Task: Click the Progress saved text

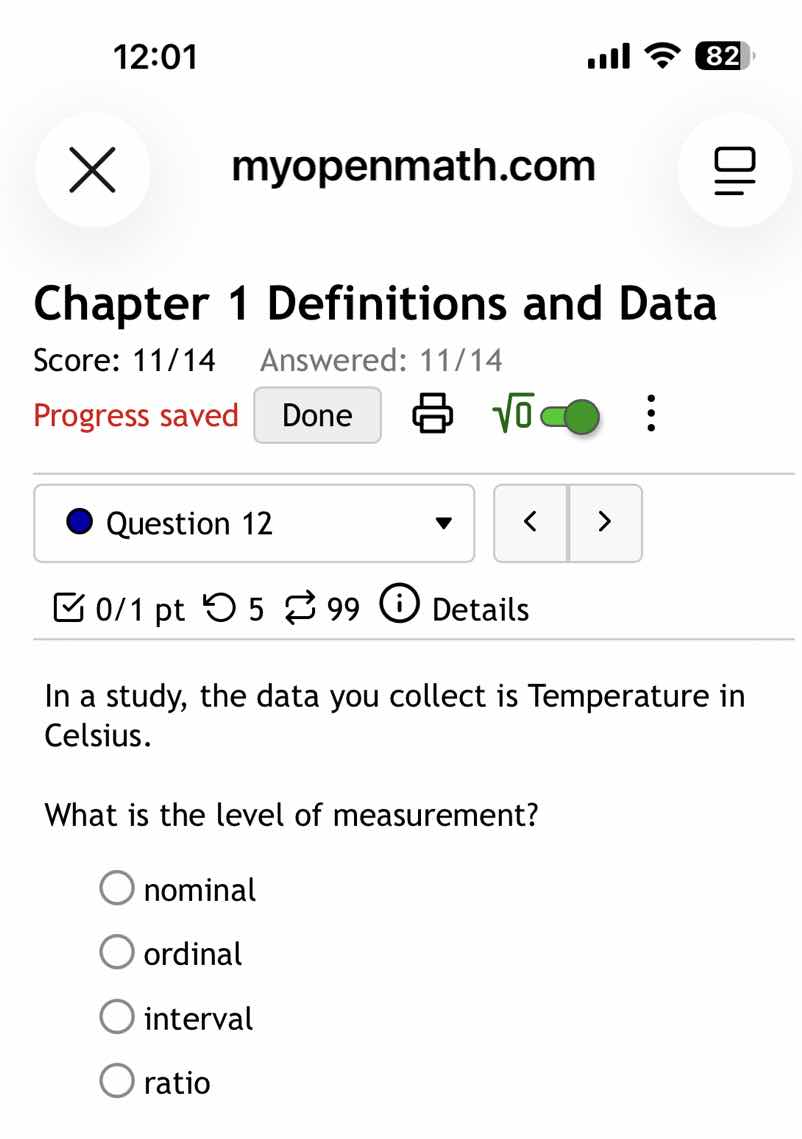Action: pos(135,414)
